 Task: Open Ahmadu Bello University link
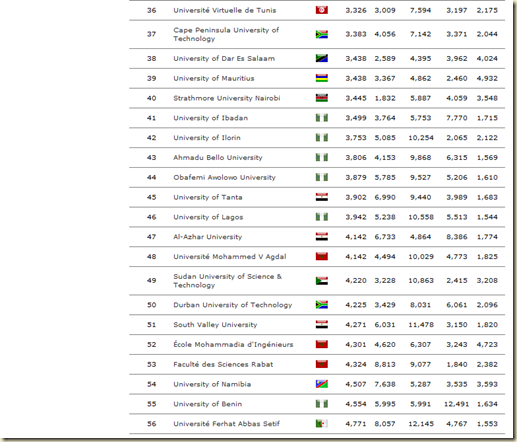point(218,157)
